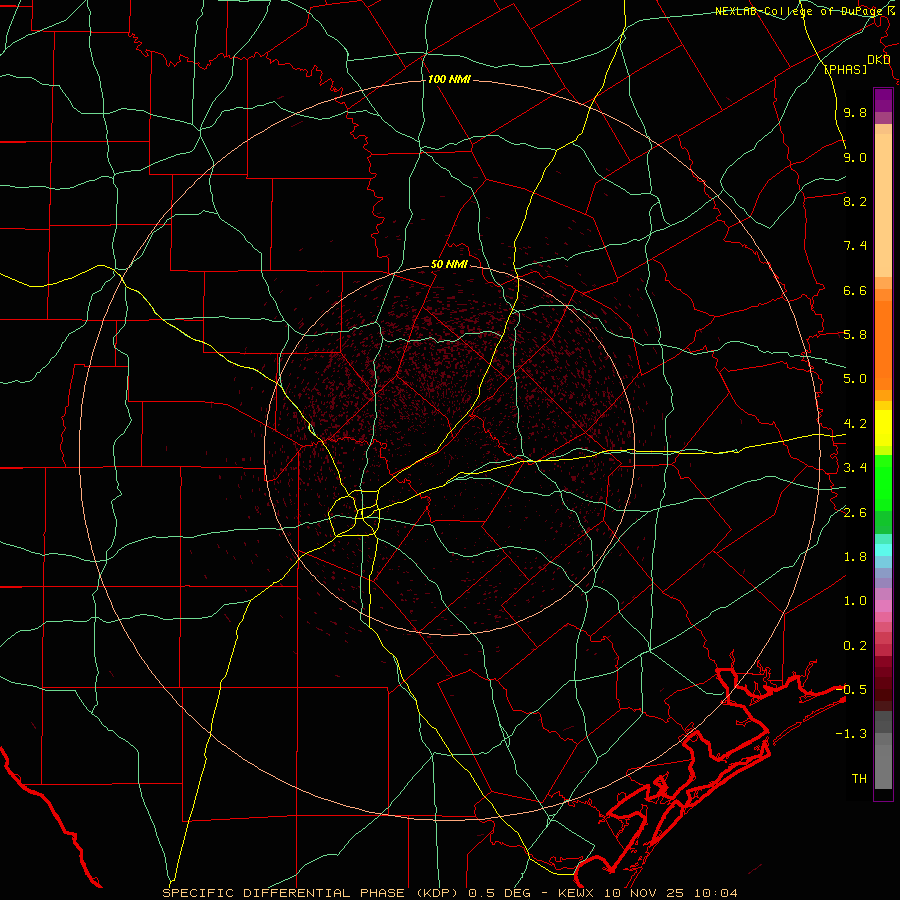The height and width of the screenshot is (900, 900).
Task: Click the 6.6 value on the scale
Action: (x=855, y=290)
